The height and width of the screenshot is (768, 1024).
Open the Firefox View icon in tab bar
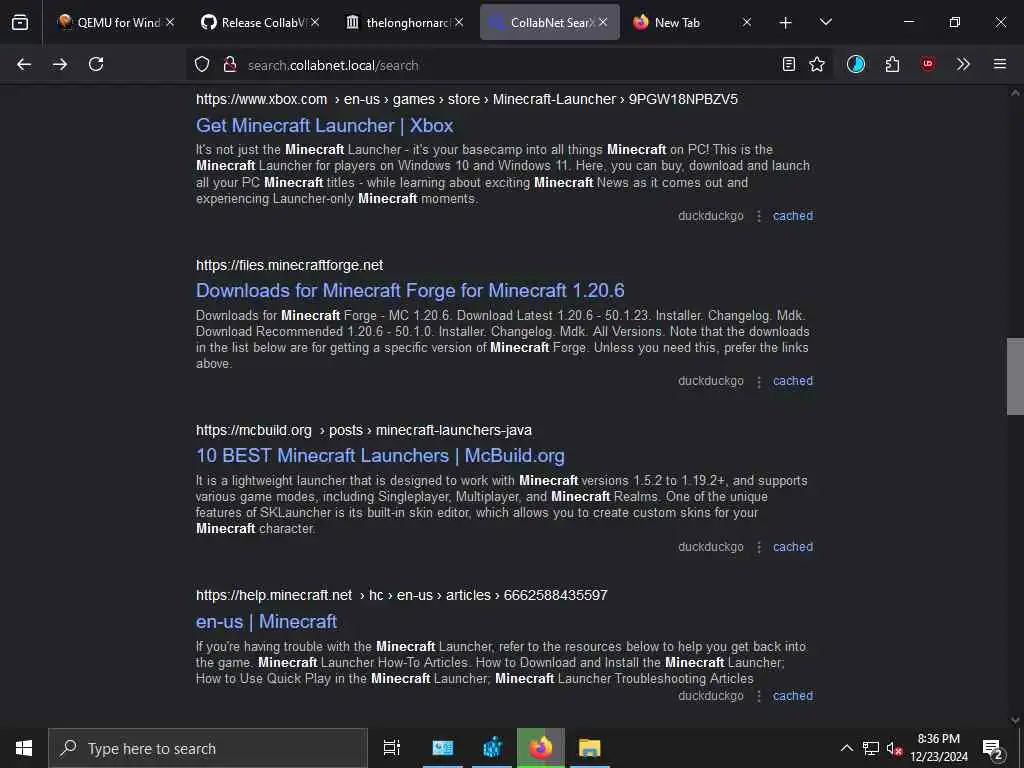pyautogui.click(x=20, y=22)
